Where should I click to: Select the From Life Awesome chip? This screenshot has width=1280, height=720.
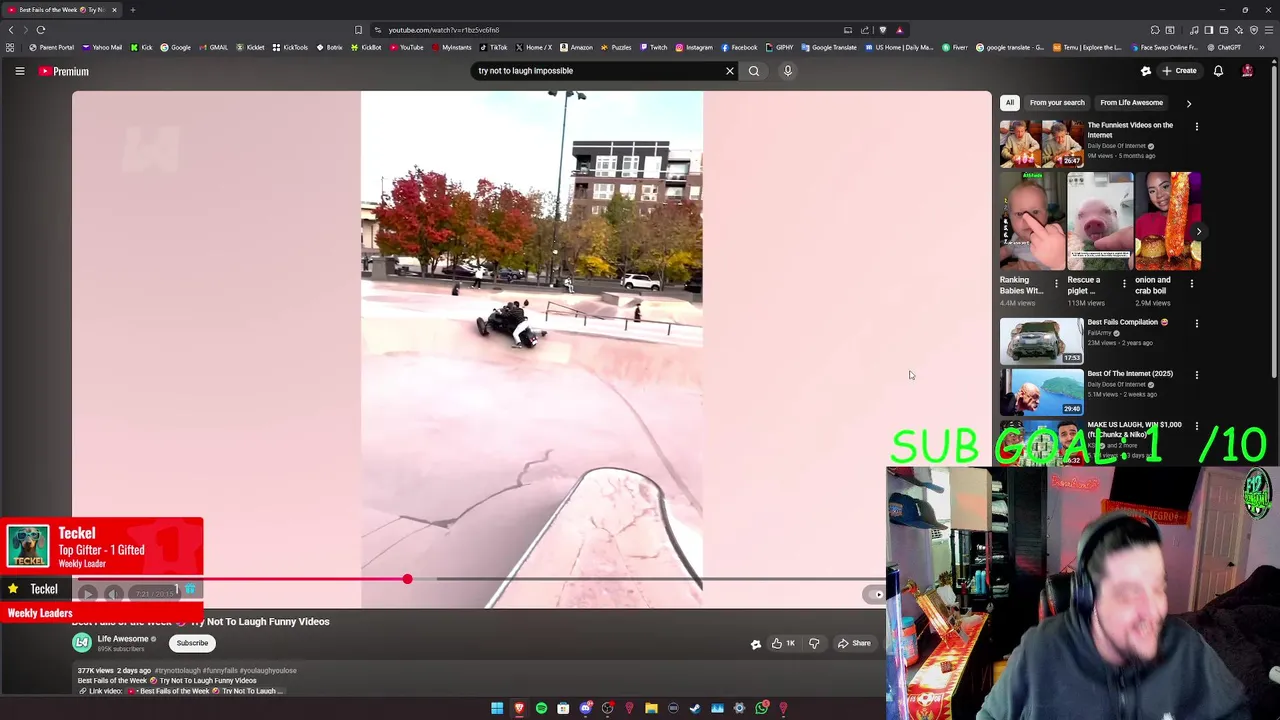1131,102
